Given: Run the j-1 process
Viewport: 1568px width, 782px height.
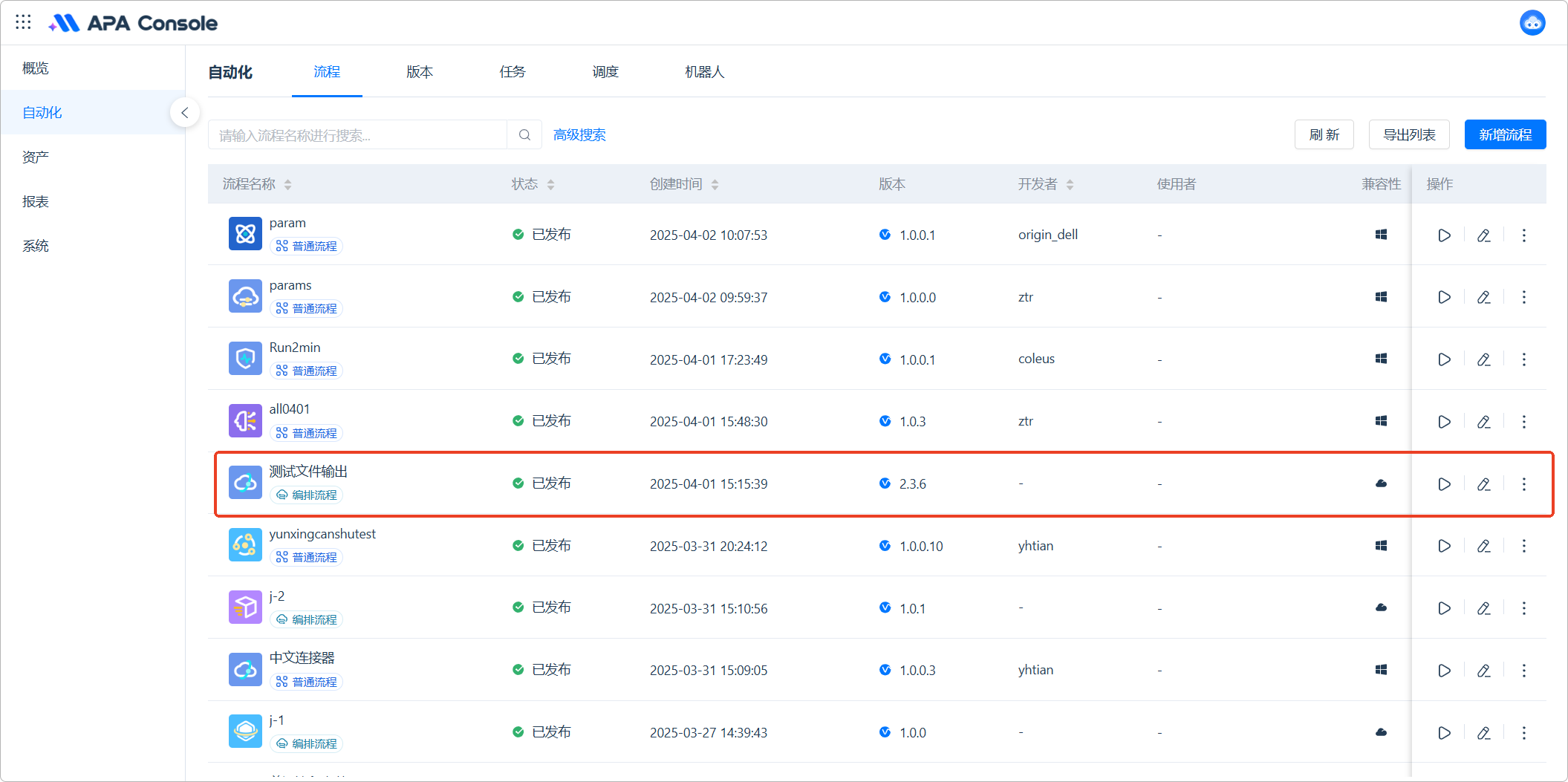Looking at the screenshot, I should point(1444,733).
